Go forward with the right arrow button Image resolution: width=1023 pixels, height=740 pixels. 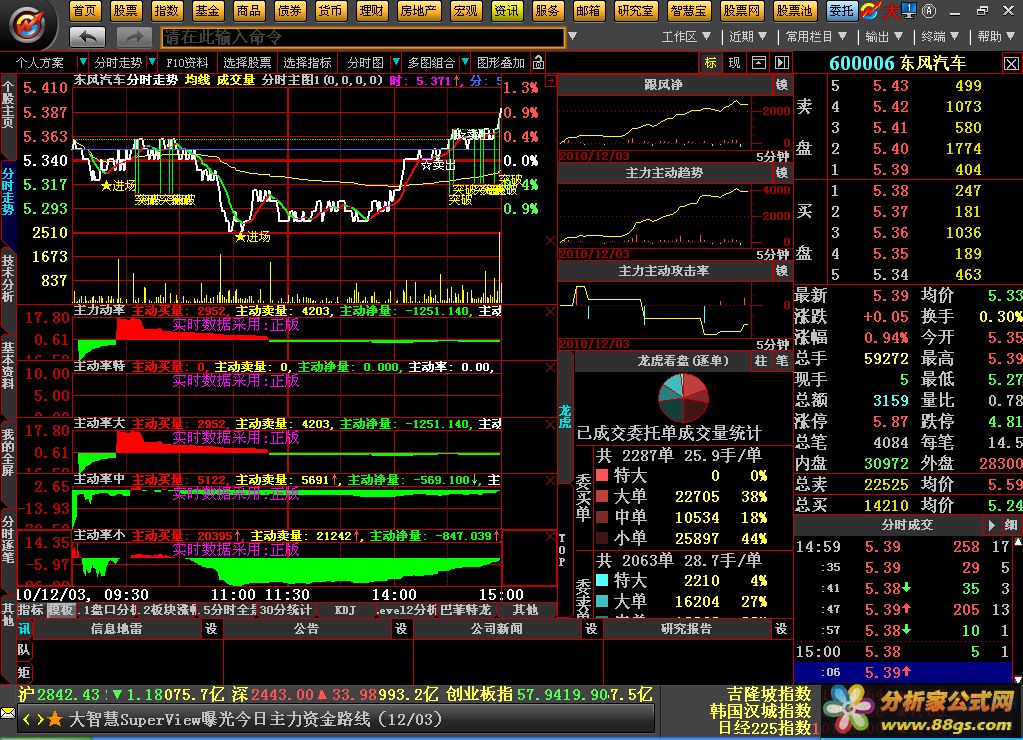pos(134,37)
